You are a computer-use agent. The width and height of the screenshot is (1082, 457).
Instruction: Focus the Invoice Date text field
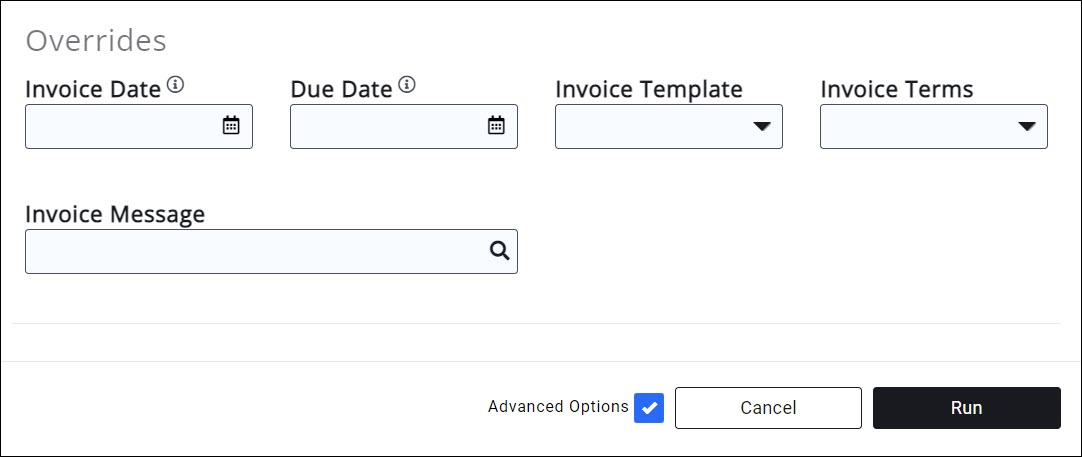[120, 127]
